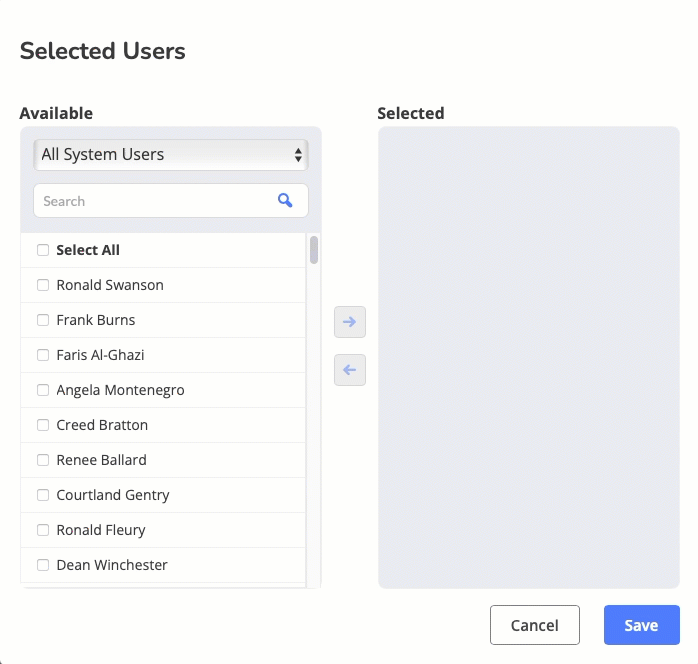The image size is (698, 664).
Task: Check the Angela Montenegro checkbox
Action: [x=43, y=390]
